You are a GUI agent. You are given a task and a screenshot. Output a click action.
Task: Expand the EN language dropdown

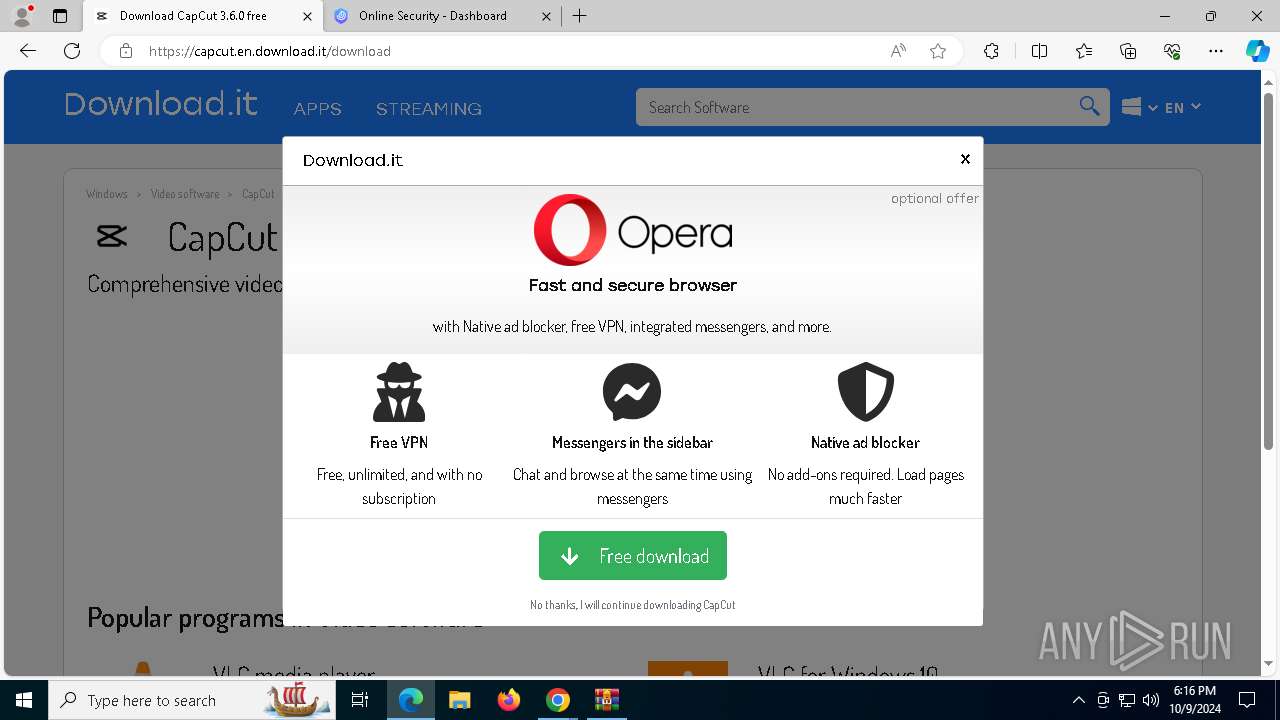tap(1182, 107)
